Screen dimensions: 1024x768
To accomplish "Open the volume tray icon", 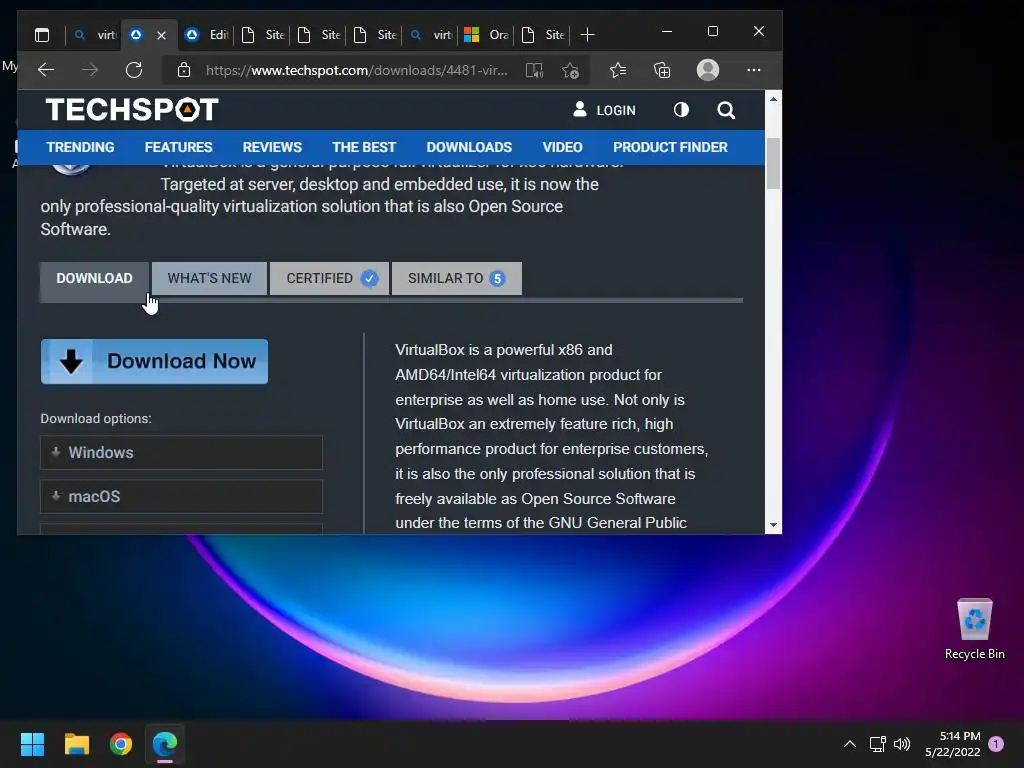I will tap(902, 744).
